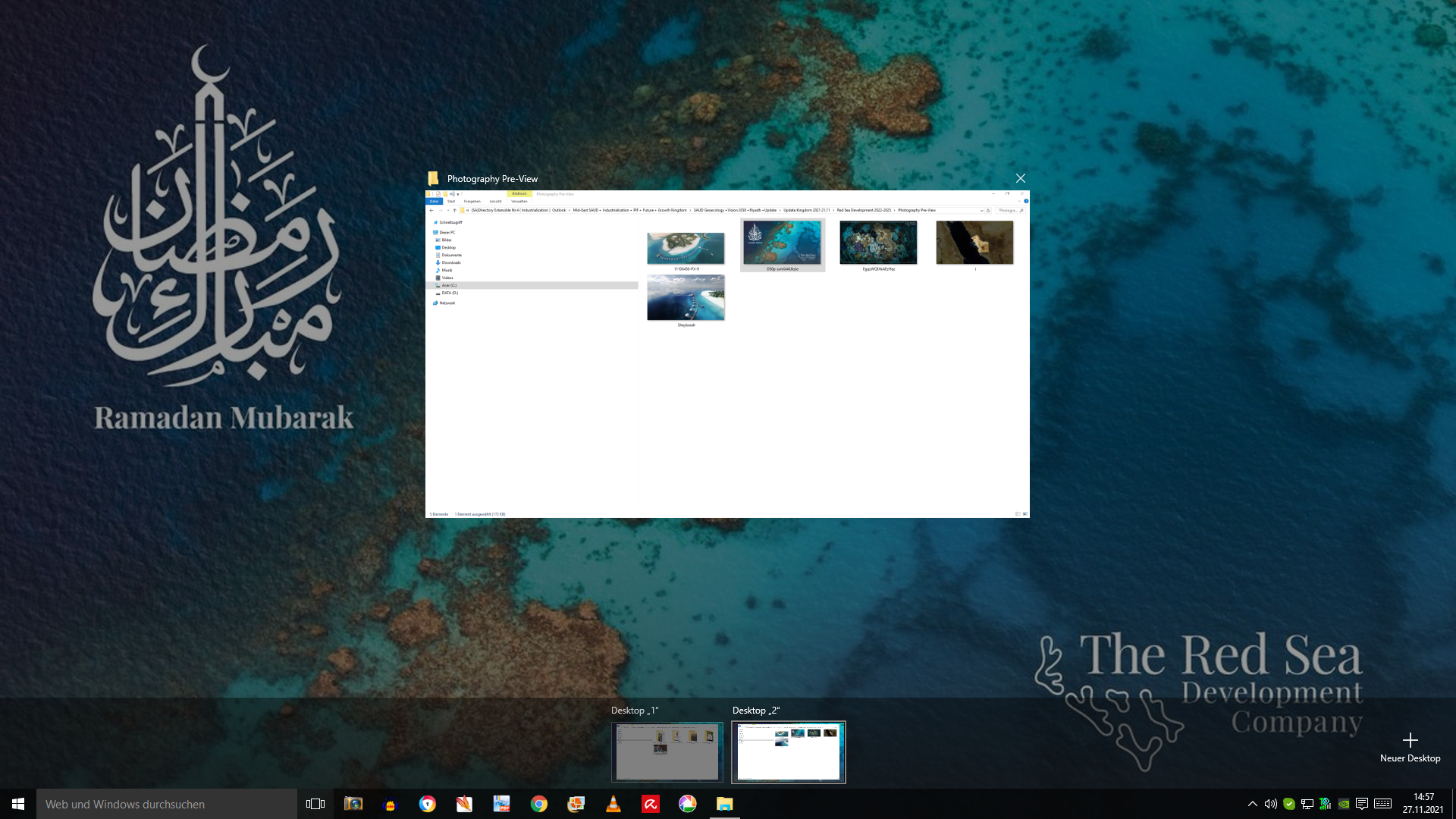This screenshot has height=819, width=1456.
Task: Expand hidden system tray icons chevron
Action: [x=1253, y=804]
